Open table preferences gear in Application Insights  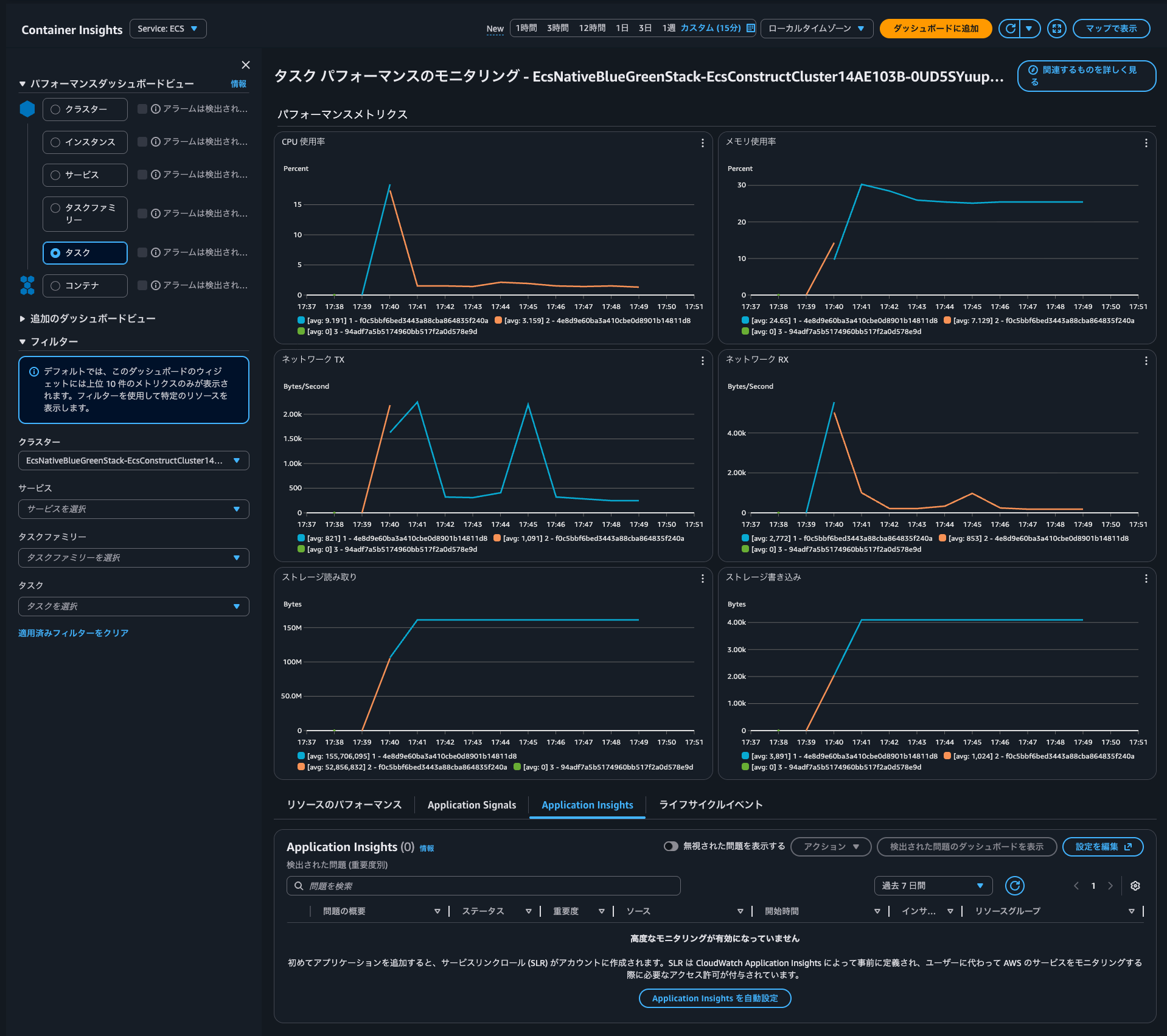coord(1134,886)
